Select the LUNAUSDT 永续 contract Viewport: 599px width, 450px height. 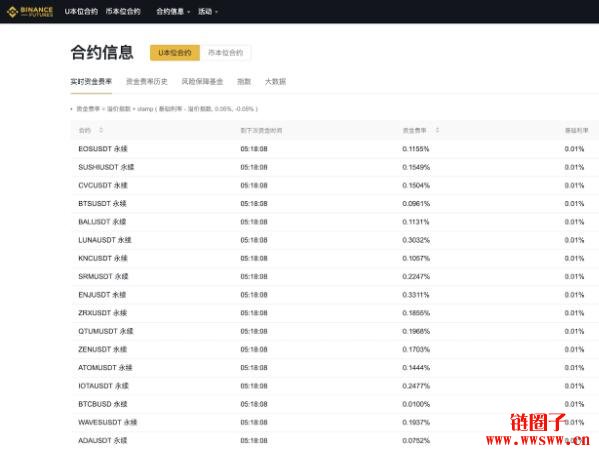(x=105, y=240)
